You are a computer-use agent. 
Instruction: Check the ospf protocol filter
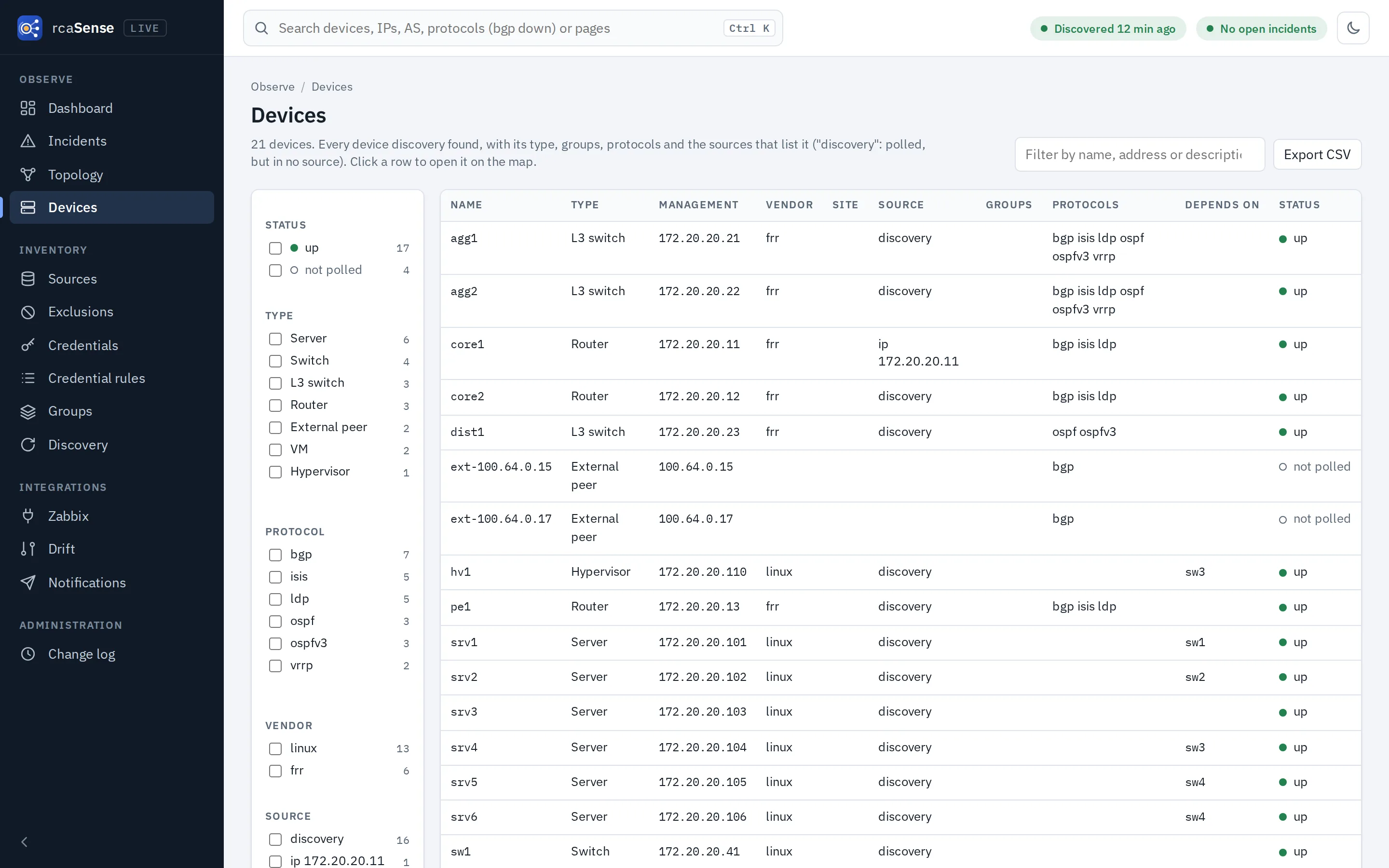275,621
